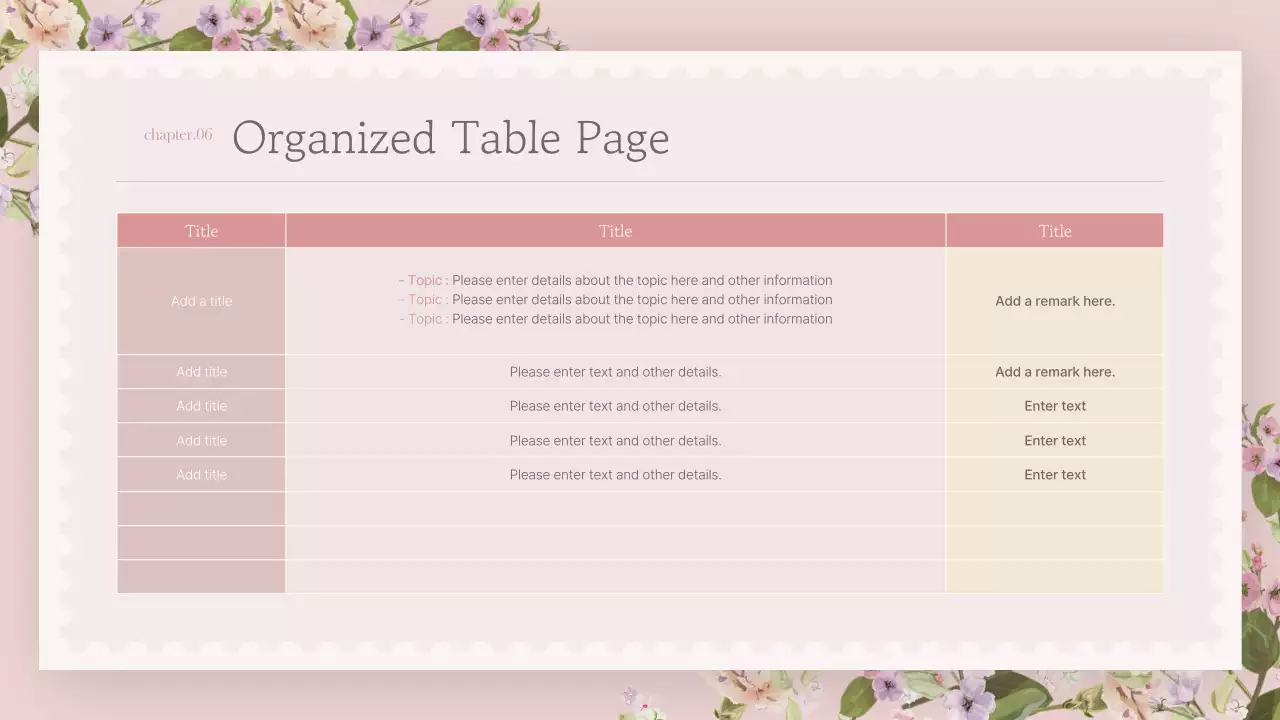The height and width of the screenshot is (720, 1280).
Task: Click the last "Enter text" cell
Action: pyautogui.click(x=1054, y=475)
